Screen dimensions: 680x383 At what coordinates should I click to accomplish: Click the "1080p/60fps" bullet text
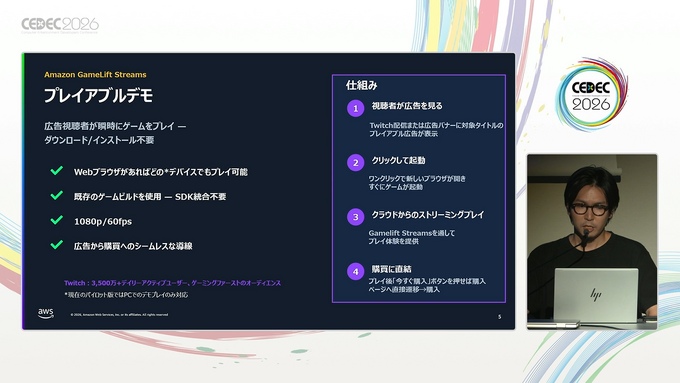tap(103, 222)
